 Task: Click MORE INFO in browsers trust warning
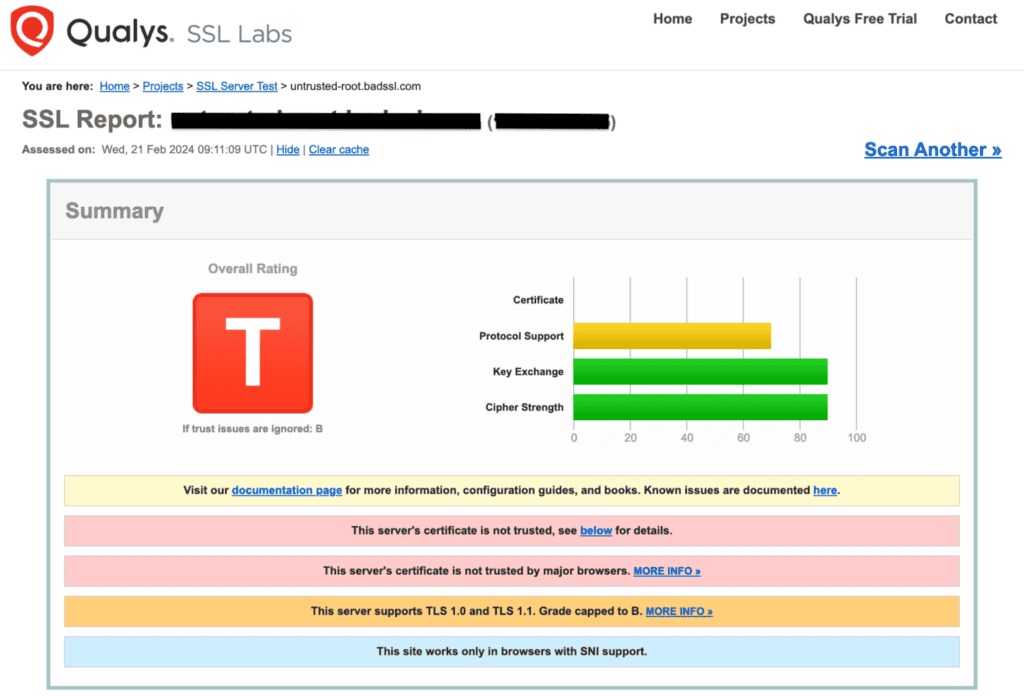pos(667,571)
